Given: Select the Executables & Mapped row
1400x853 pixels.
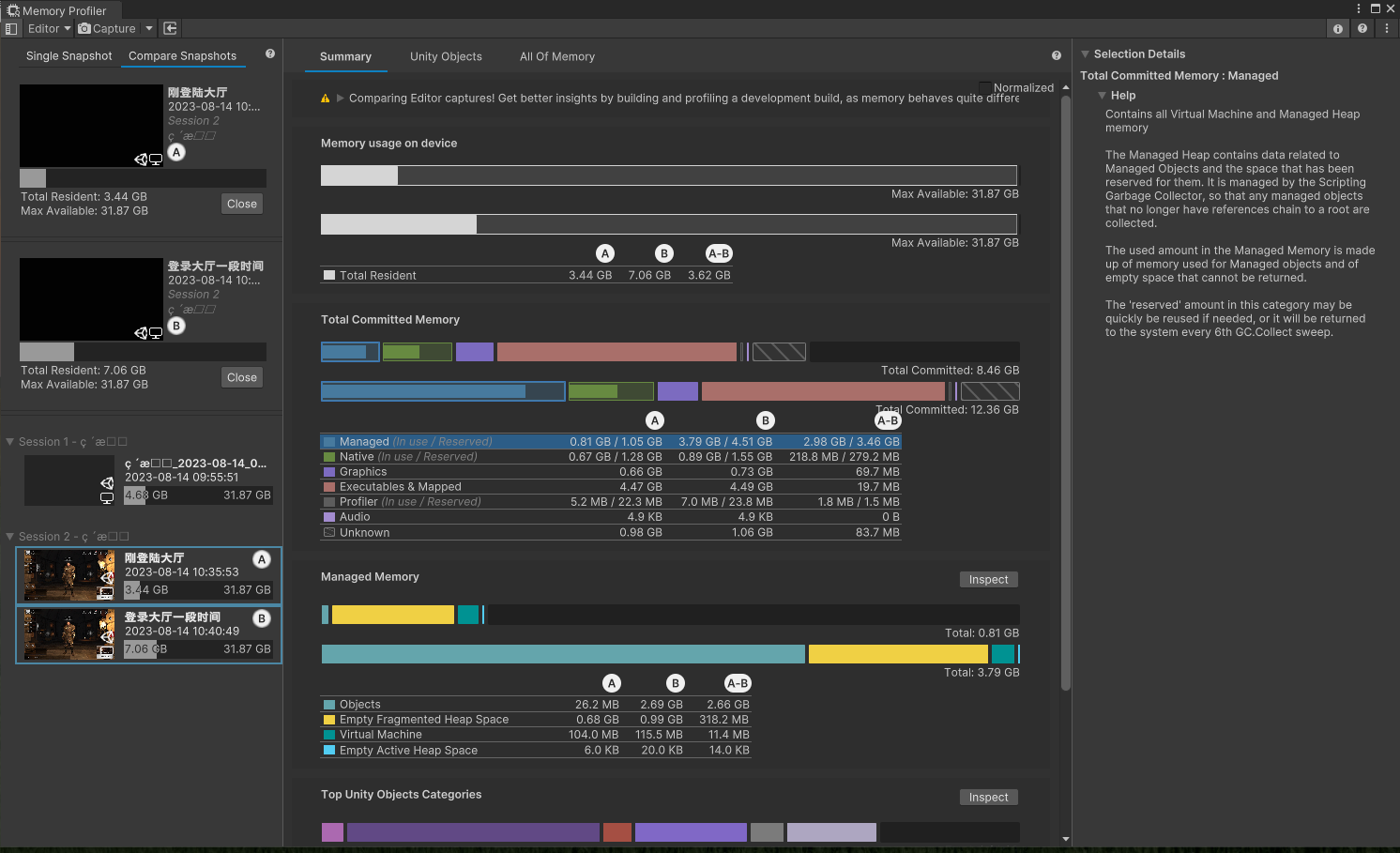Looking at the screenshot, I should pos(611,487).
